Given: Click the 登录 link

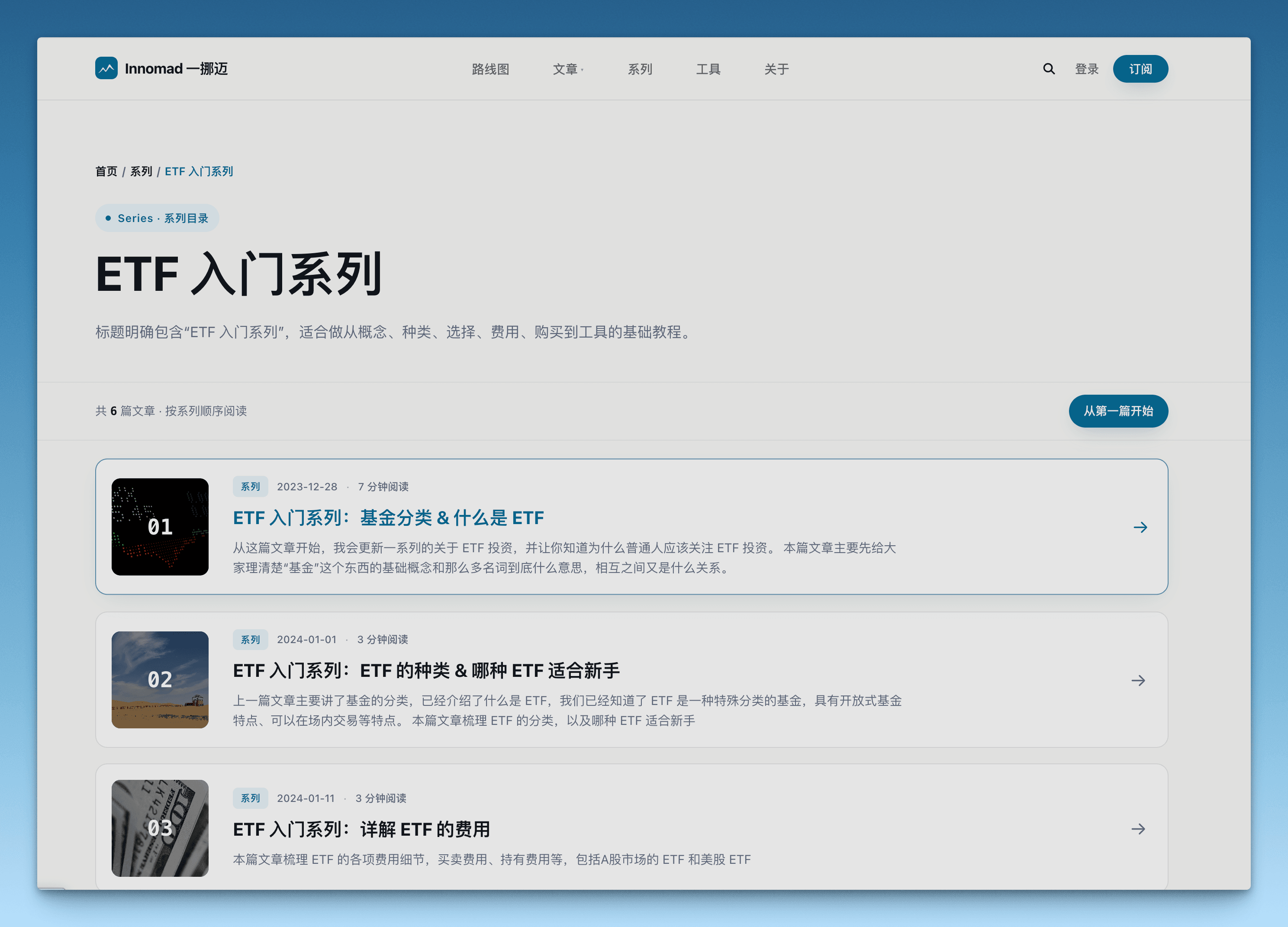Looking at the screenshot, I should pos(1086,69).
